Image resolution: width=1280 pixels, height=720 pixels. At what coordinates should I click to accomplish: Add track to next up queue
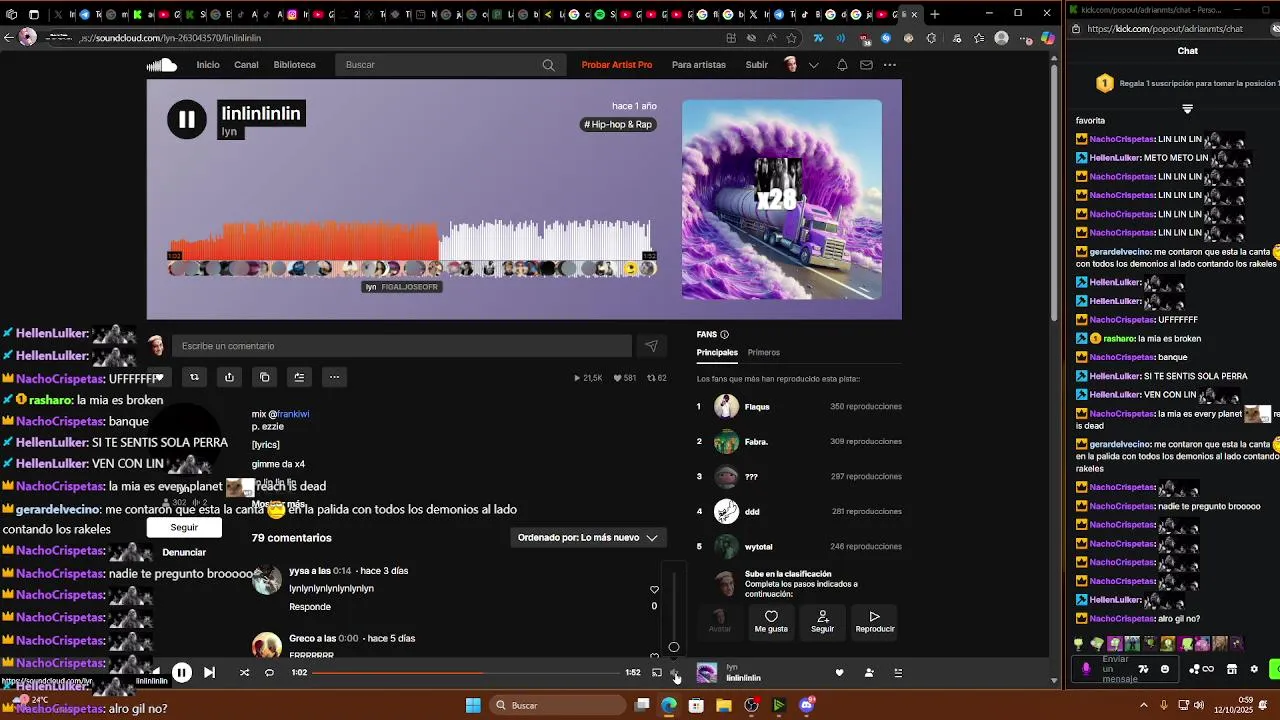(299, 377)
